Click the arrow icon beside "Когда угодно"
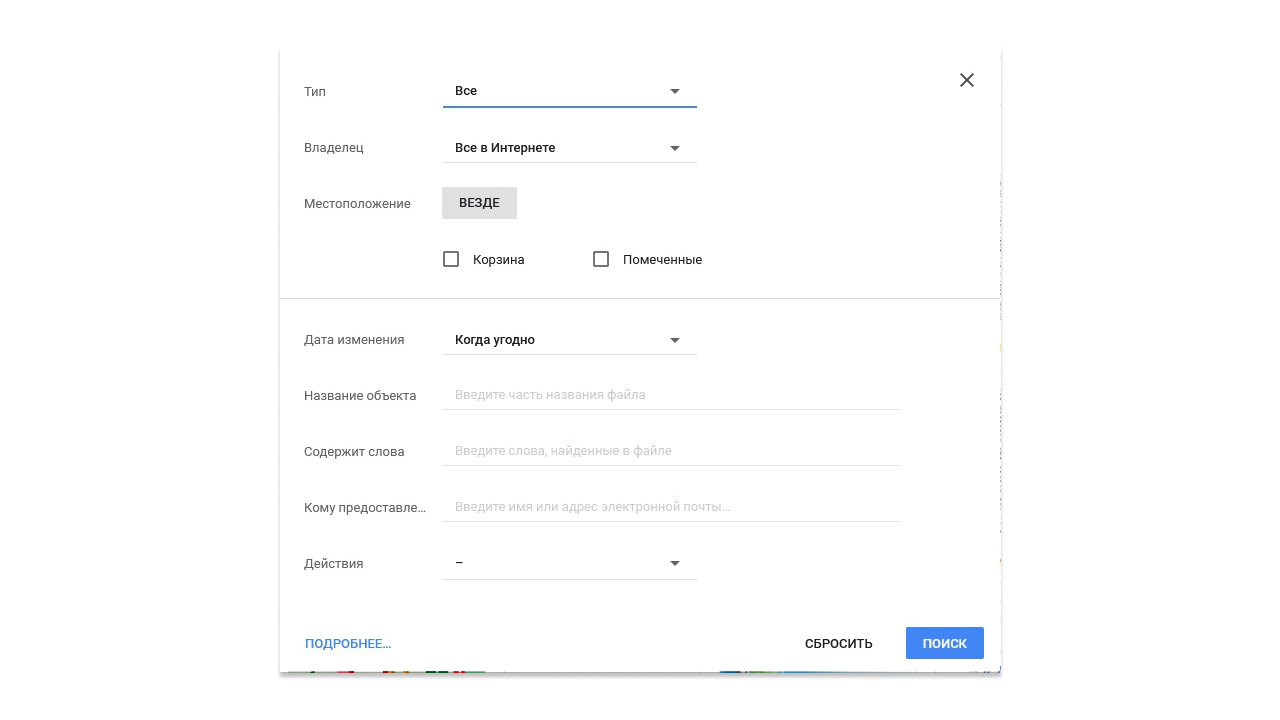The width and height of the screenshot is (1280, 720). click(675, 339)
